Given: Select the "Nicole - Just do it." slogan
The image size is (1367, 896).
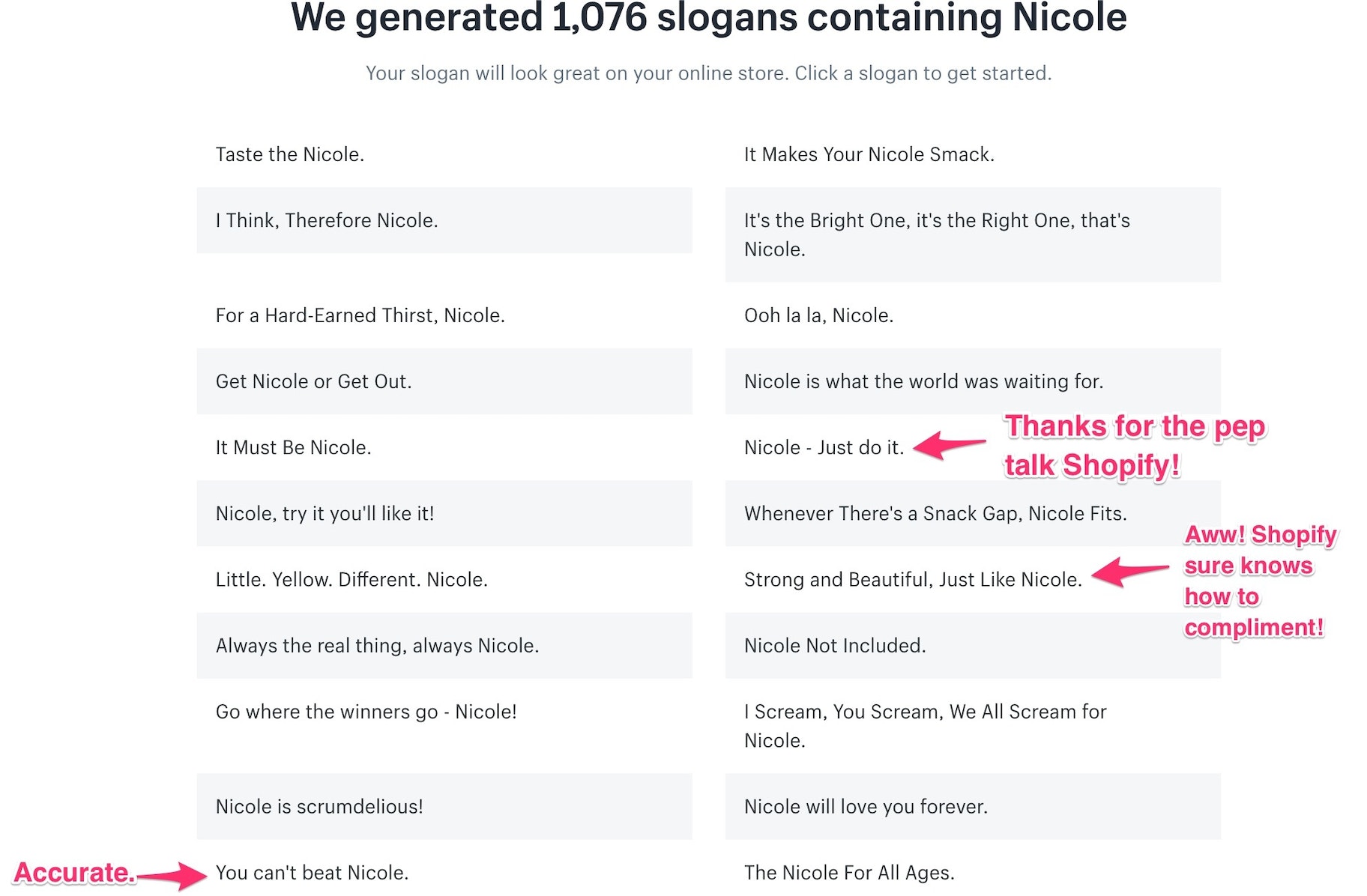Looking at the screenshot, I should (824, 447).
